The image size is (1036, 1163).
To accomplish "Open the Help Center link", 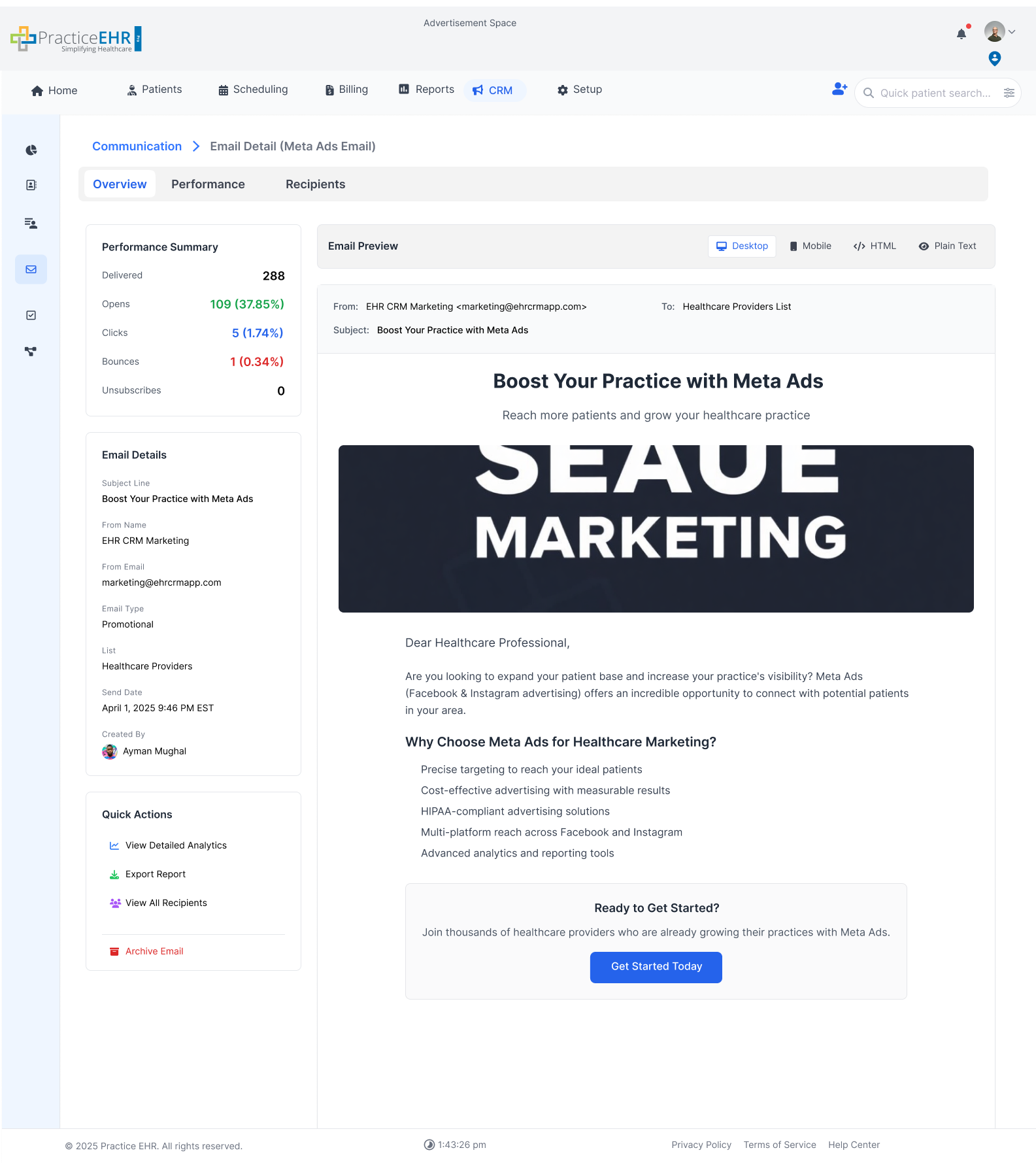I will (x=854, y=1145).
